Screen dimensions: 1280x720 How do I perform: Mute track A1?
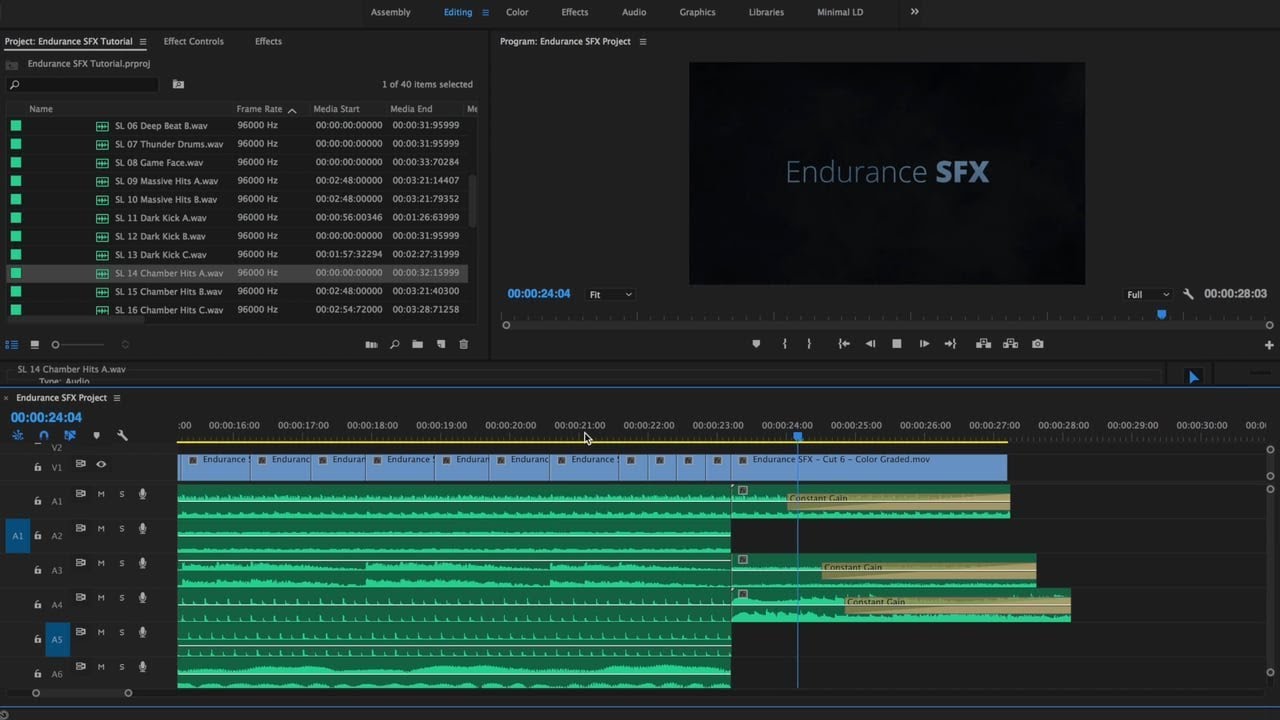click(101, 494)
